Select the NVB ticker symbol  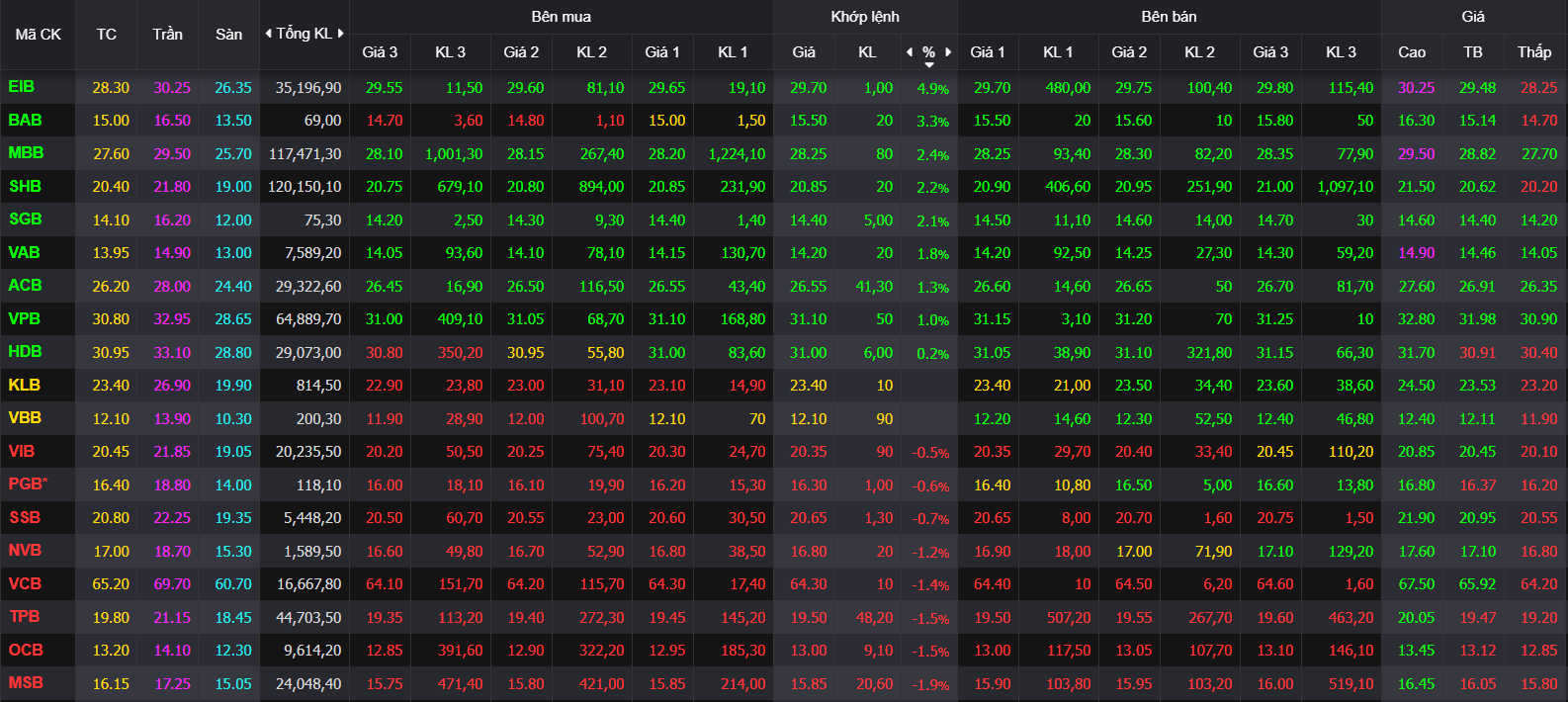(x=25, y=551)
